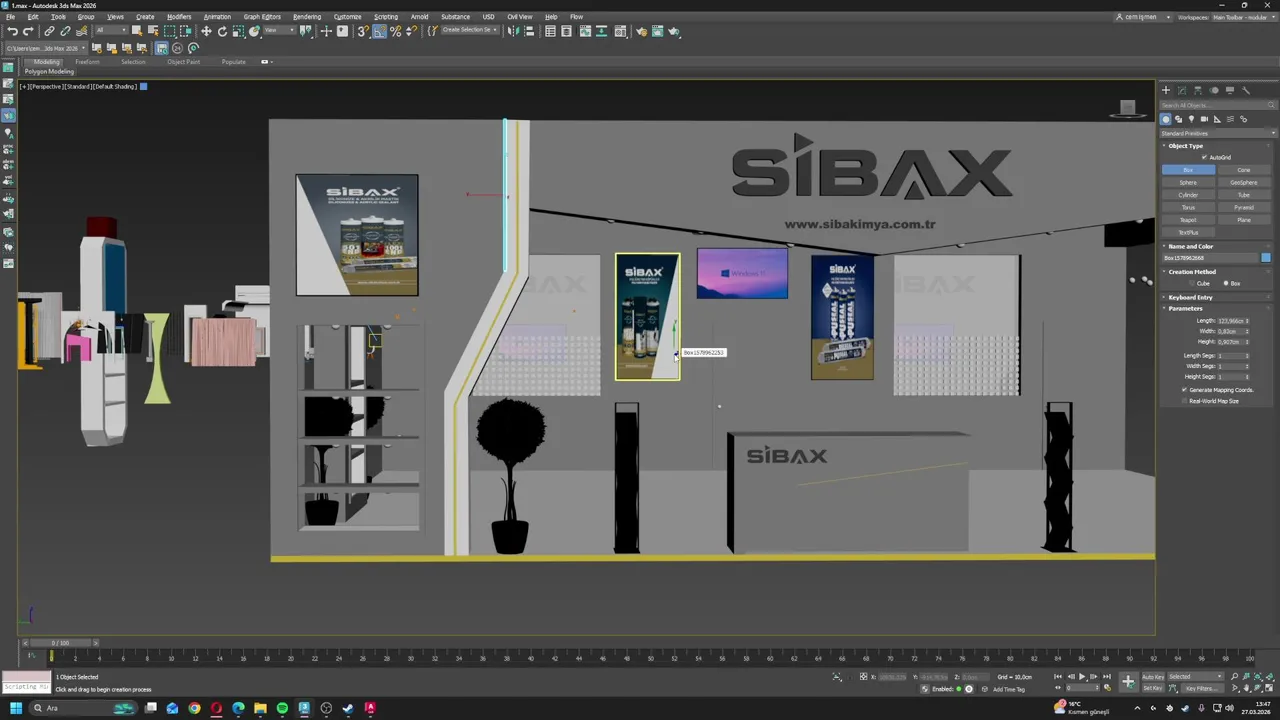Switch to the Freeform ribbon tab
The width and height of the screenshot is (1280, 720).
point(87,62)
